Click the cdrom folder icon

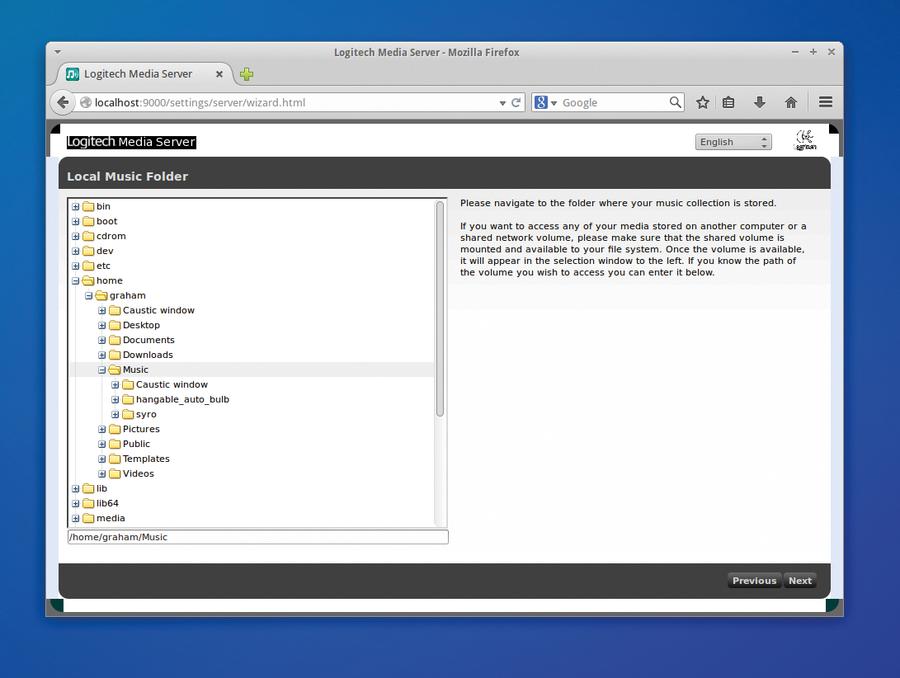pyautogui.click(x=88, y=236)
